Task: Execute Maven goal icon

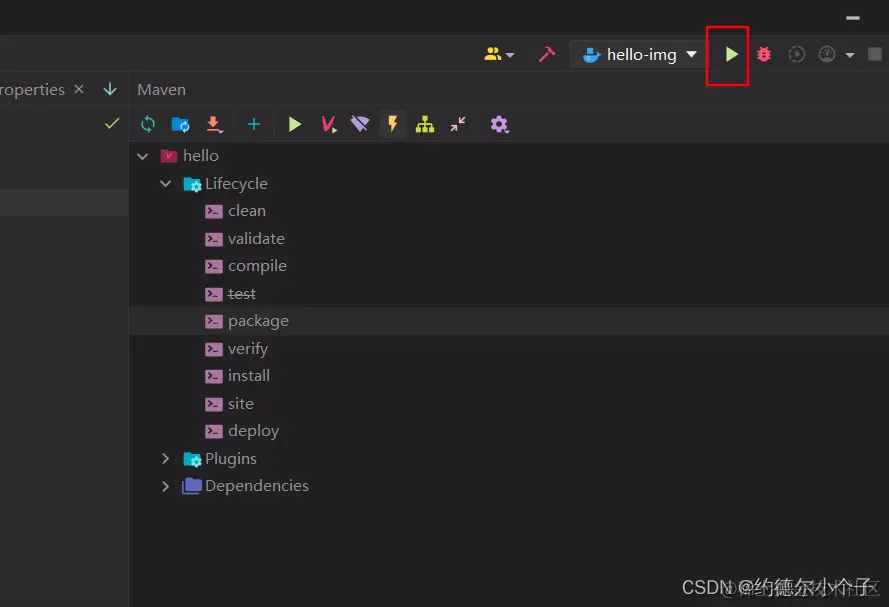Action: 328,124
